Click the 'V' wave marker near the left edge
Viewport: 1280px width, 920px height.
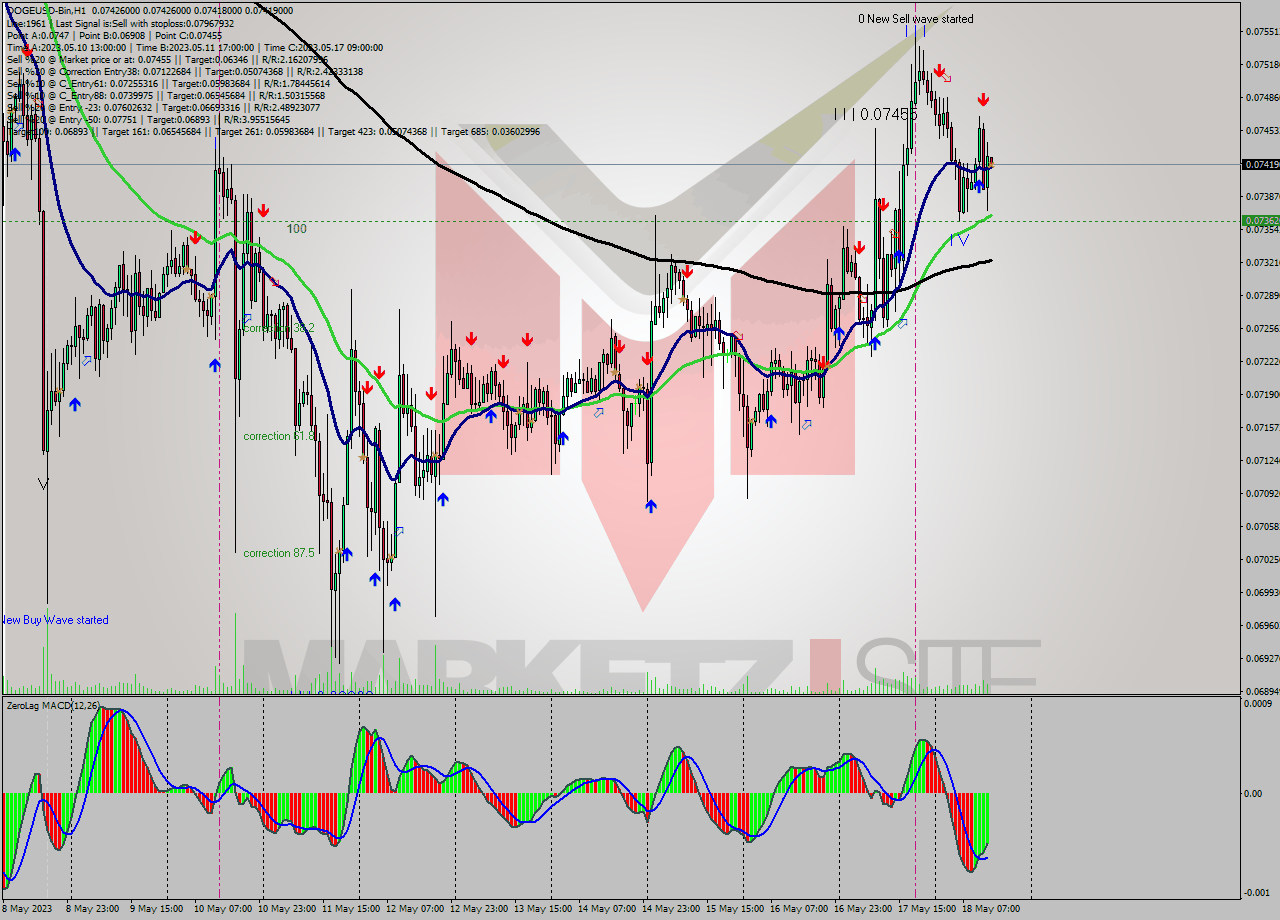pyautogui.click(x=43, y=484)
